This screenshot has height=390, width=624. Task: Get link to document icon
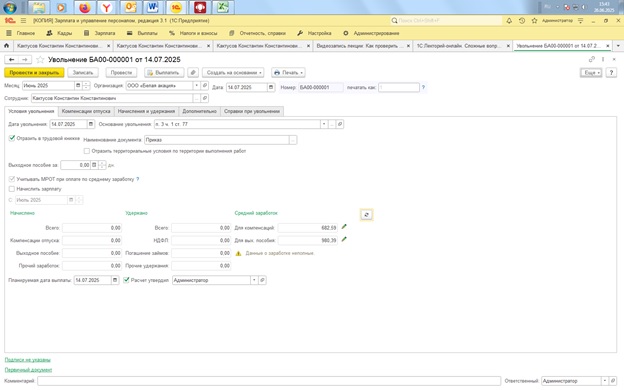[592, 59]
